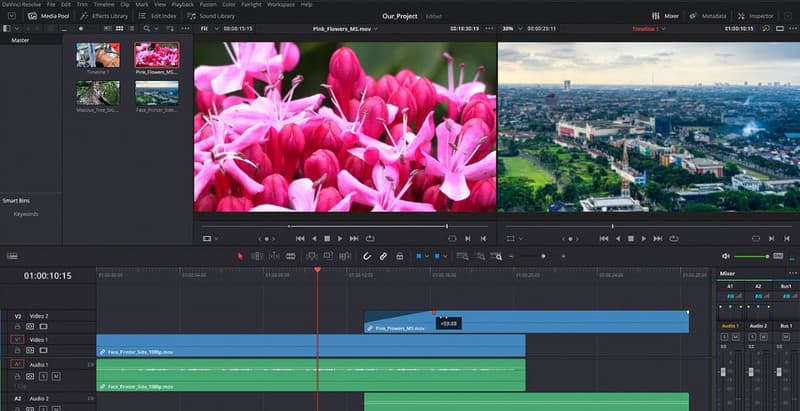Play the timeline viewer
Viewport: 800px width, 411px height.
[643, 238]
